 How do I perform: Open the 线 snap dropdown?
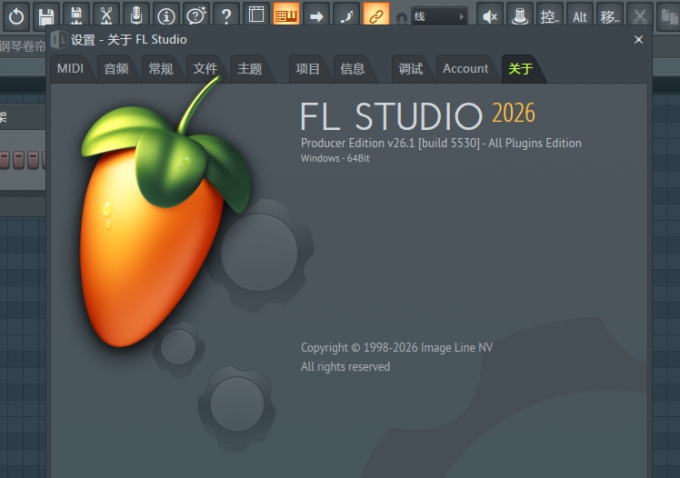click(x=439, y=17)
